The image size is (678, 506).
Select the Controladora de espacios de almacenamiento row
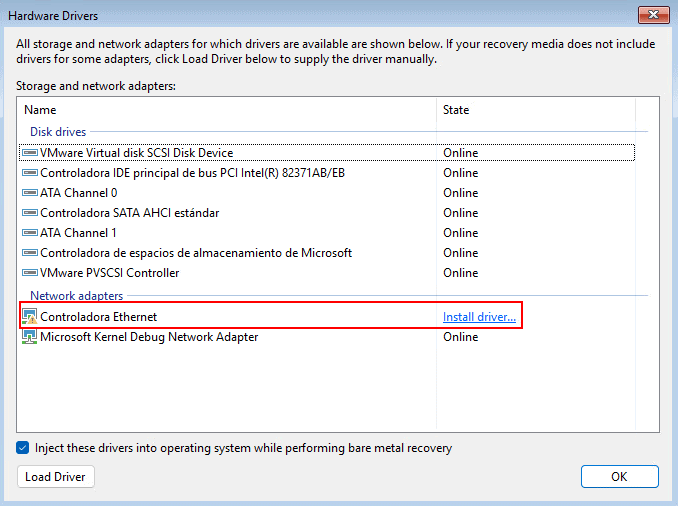pos(195,253)
